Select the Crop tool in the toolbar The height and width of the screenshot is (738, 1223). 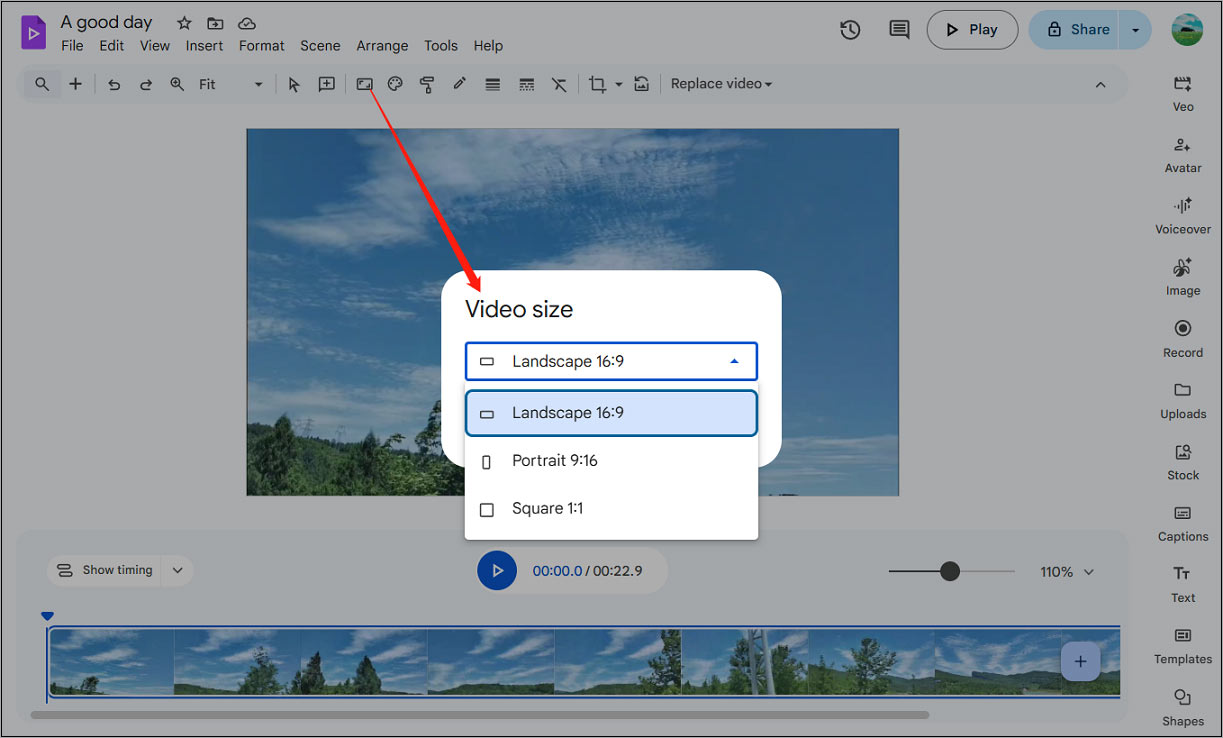[x=599, y=84]
